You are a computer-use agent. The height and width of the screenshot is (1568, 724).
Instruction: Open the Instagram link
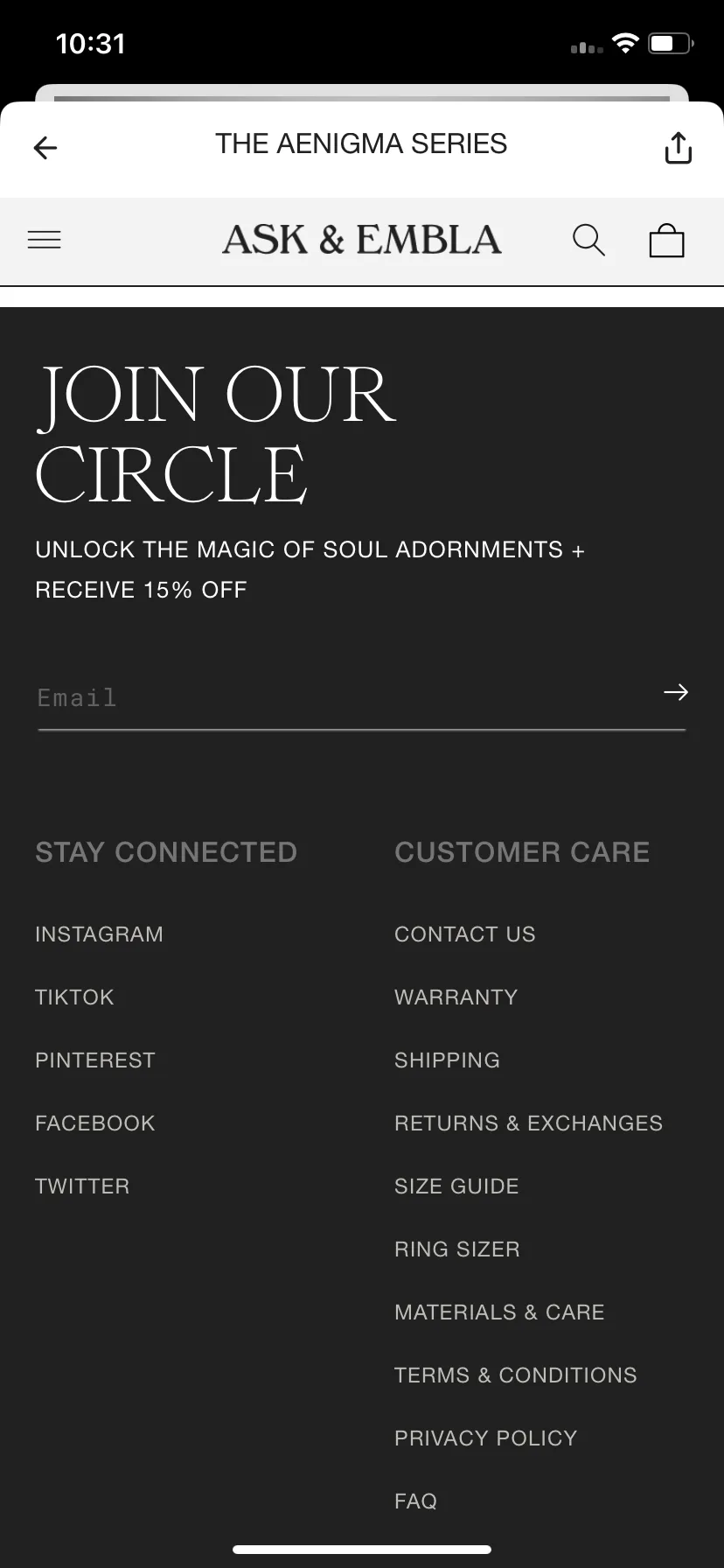(x=99, y=934)
